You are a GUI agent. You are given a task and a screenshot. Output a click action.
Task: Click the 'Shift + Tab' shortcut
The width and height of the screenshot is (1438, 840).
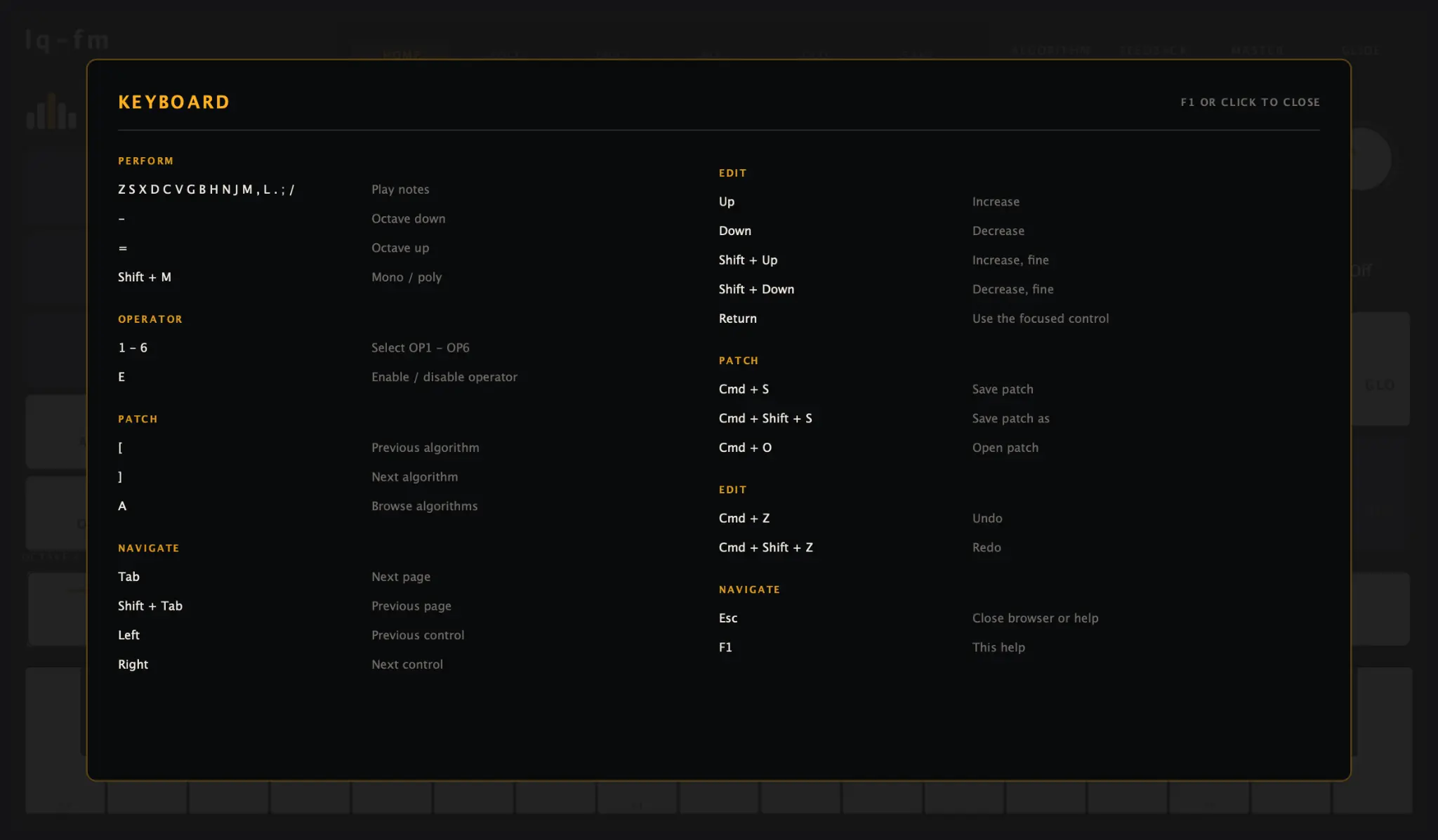(150, 606)
